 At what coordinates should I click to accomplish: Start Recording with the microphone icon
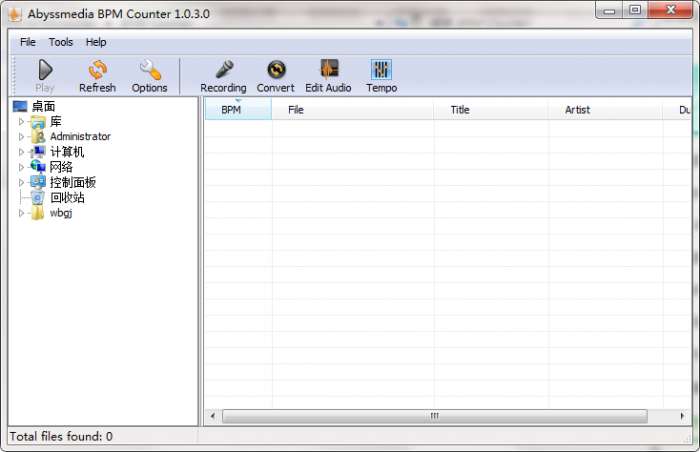(x=224, y=69)
